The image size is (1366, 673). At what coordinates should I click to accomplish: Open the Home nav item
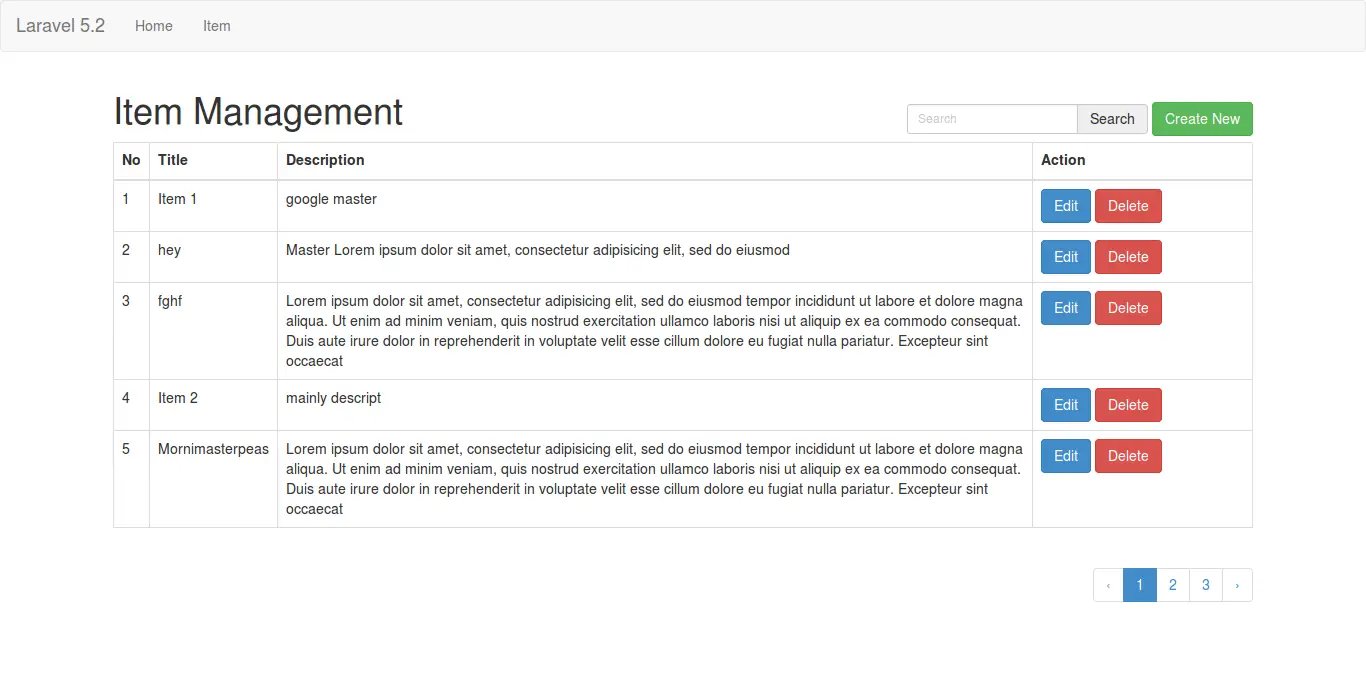tap(154, 26)
